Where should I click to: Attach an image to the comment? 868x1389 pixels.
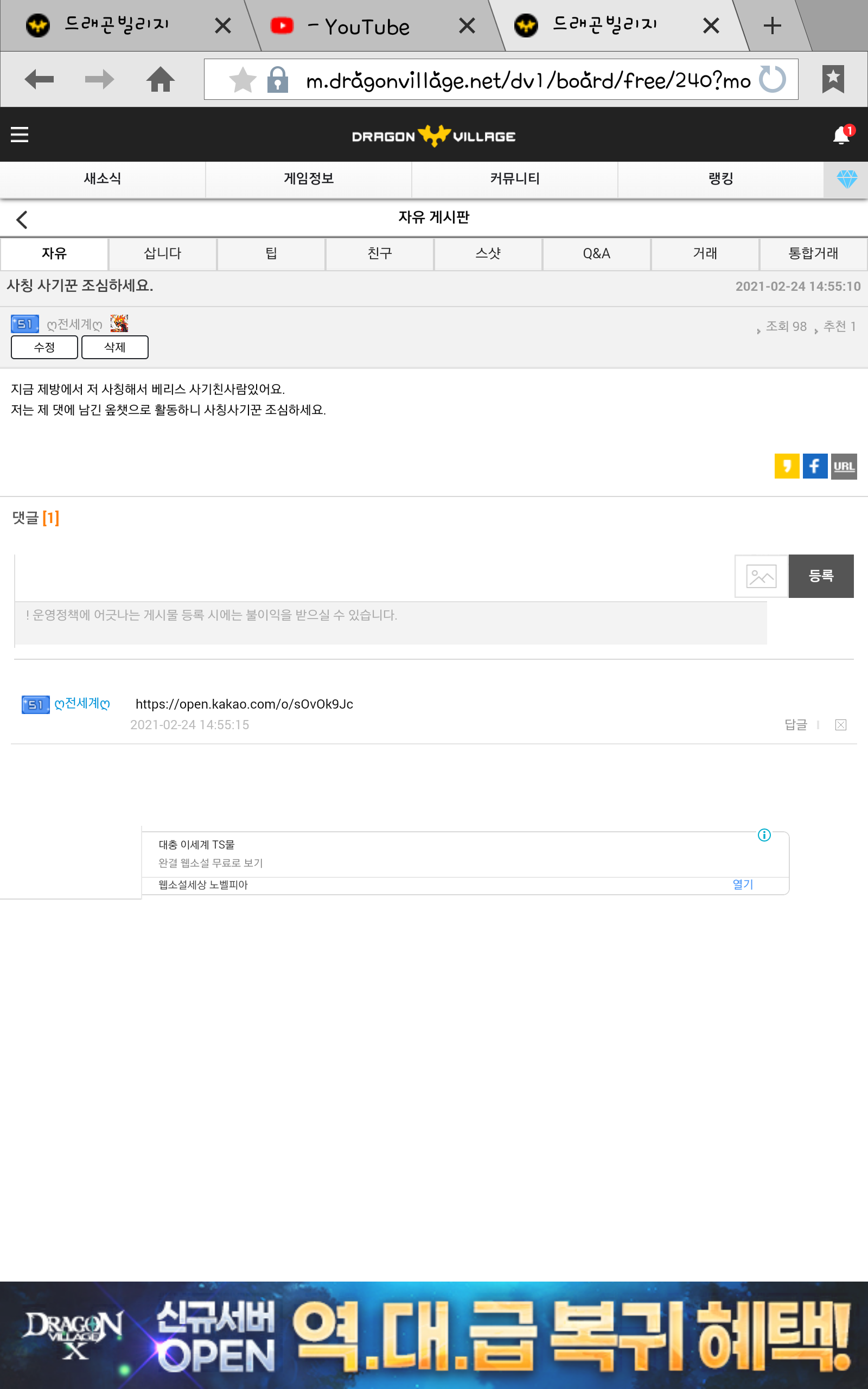(x=761, y=576)
